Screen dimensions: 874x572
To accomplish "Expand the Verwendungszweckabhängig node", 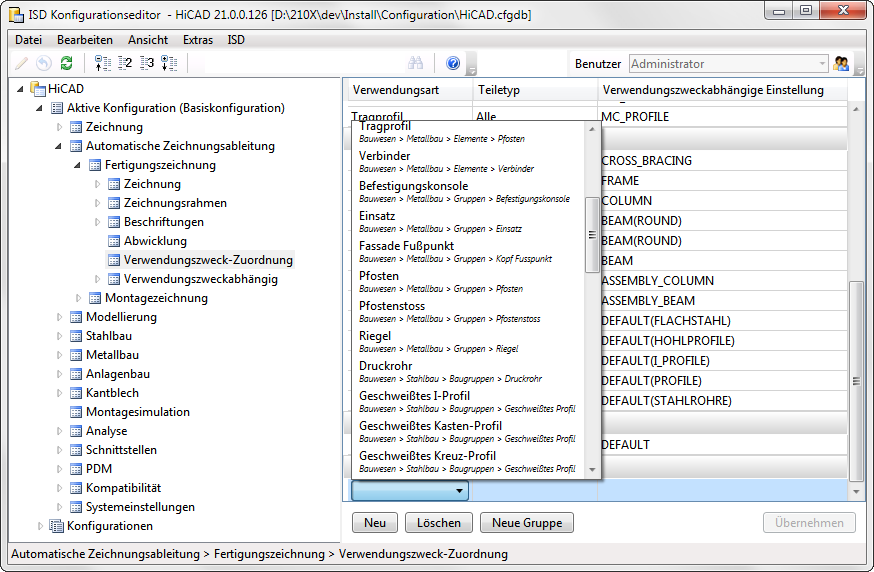I will [97, 279].
